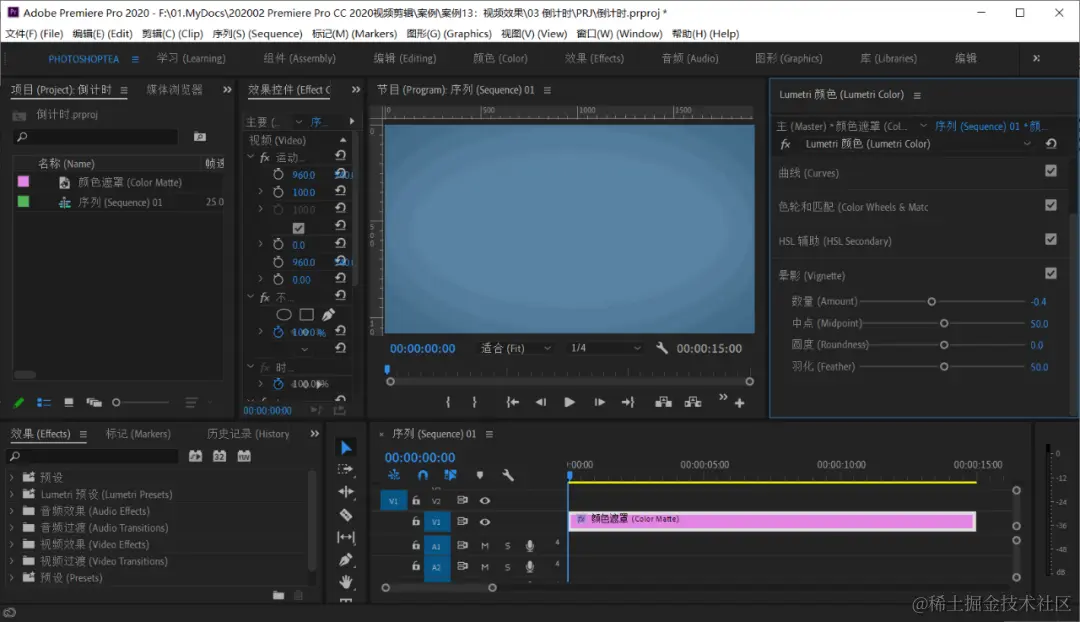Show hidden Project panel tabs chevron
This screenshot has width=1080, height=622.
click(227, 90)
